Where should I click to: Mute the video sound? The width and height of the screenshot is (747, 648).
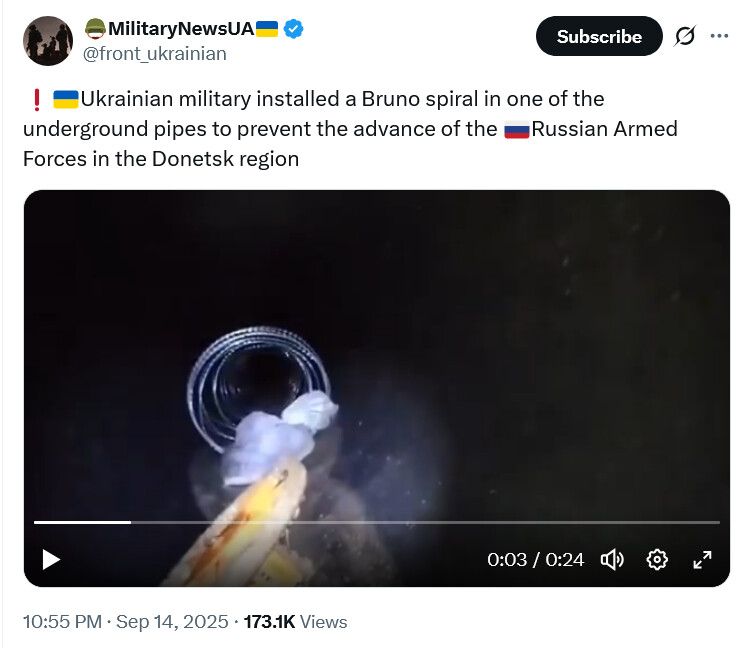click(x=612, y=559)
